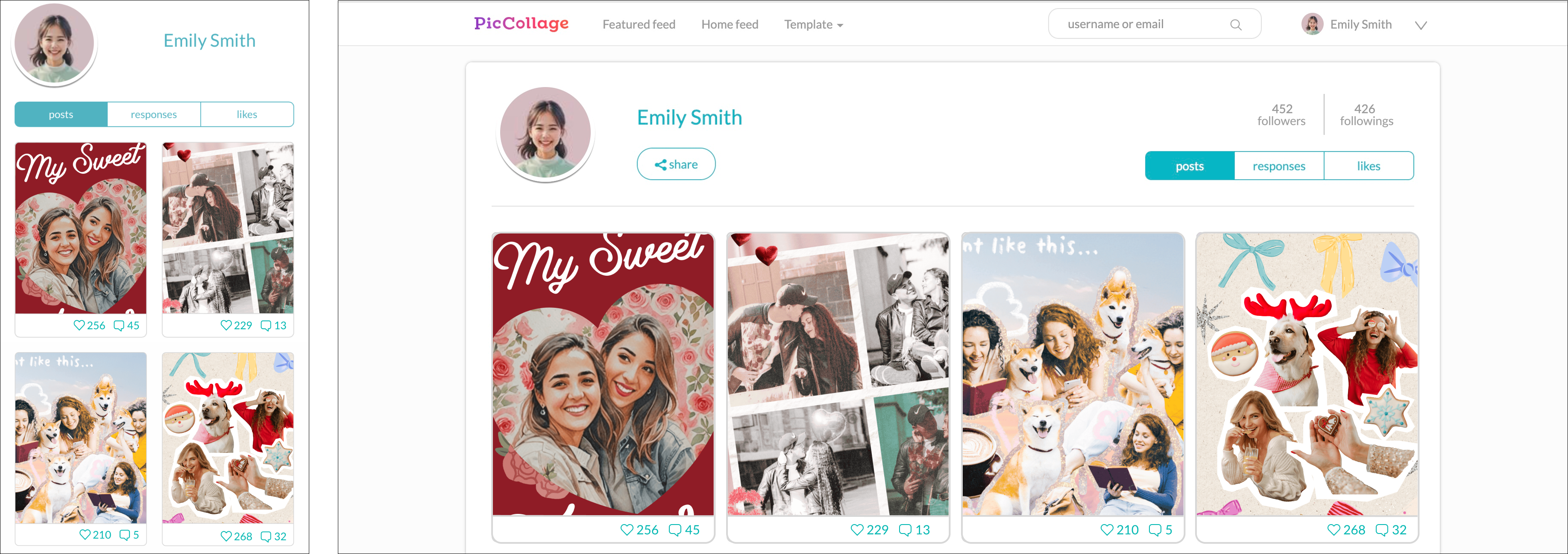
Task: Click the large profile photo in the desktop view
Action: [x=545, y=133]
